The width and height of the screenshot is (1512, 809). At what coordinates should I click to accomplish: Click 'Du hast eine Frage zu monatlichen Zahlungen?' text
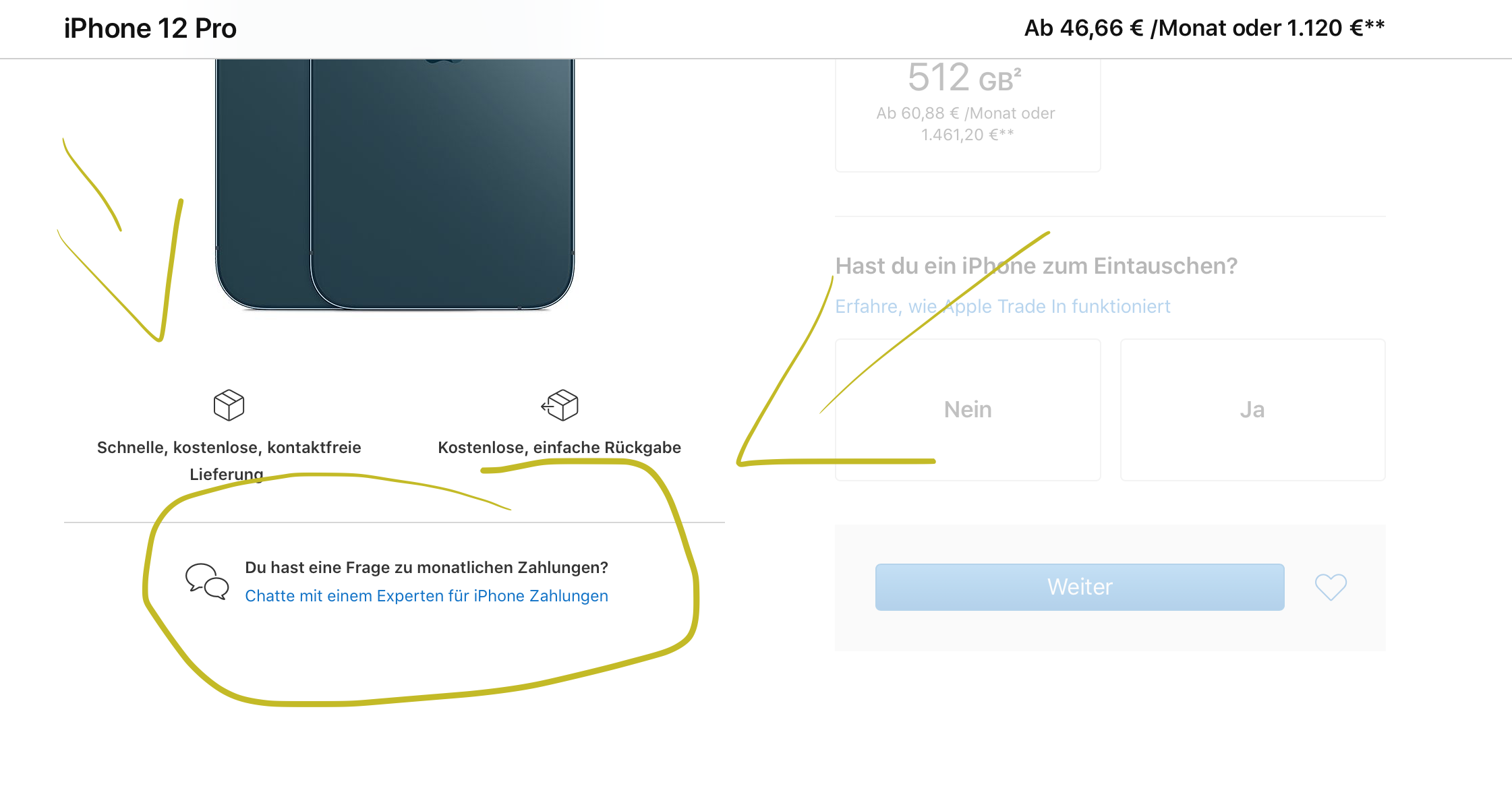click(426, 568)
